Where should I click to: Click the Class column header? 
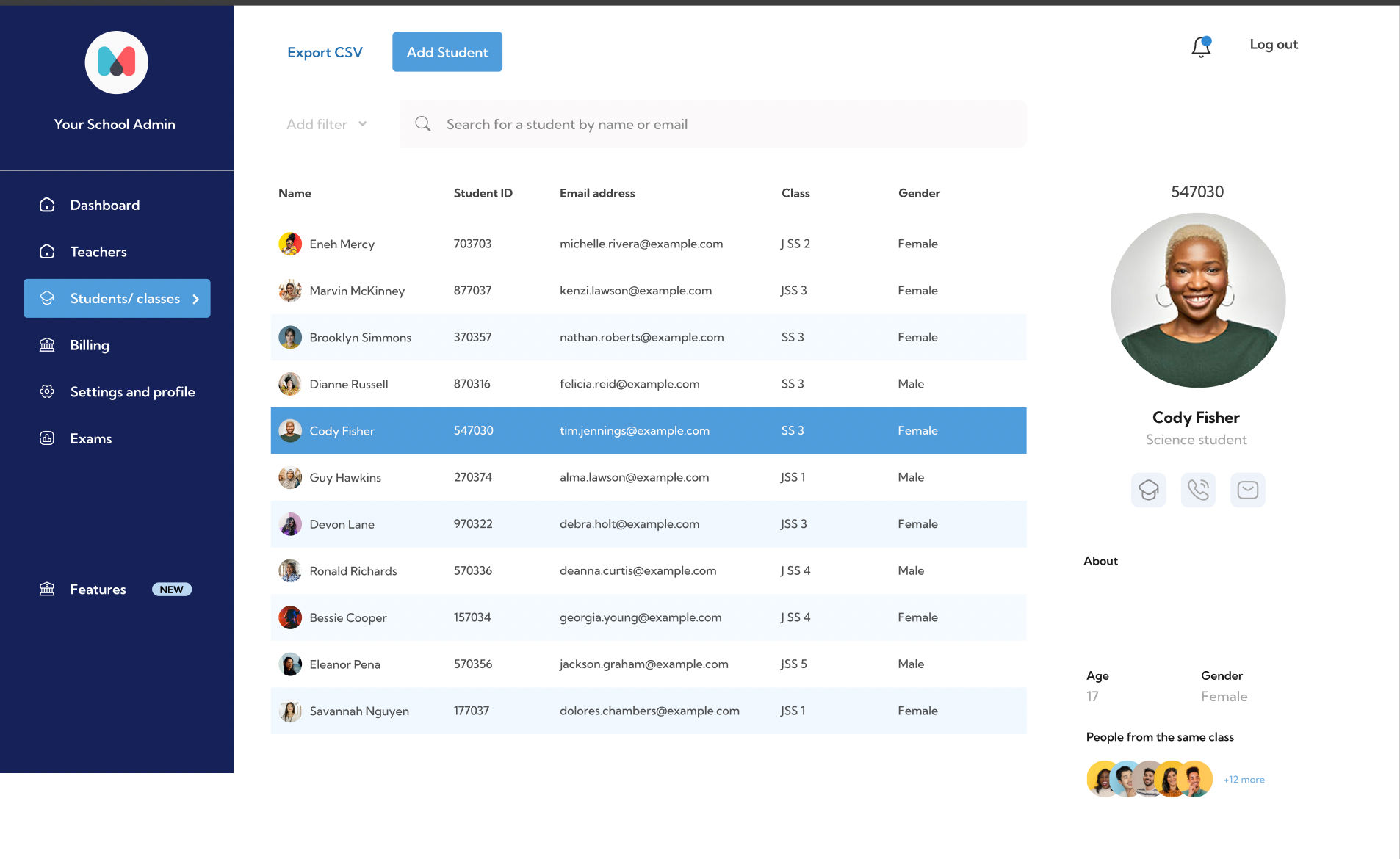point(795,193)
